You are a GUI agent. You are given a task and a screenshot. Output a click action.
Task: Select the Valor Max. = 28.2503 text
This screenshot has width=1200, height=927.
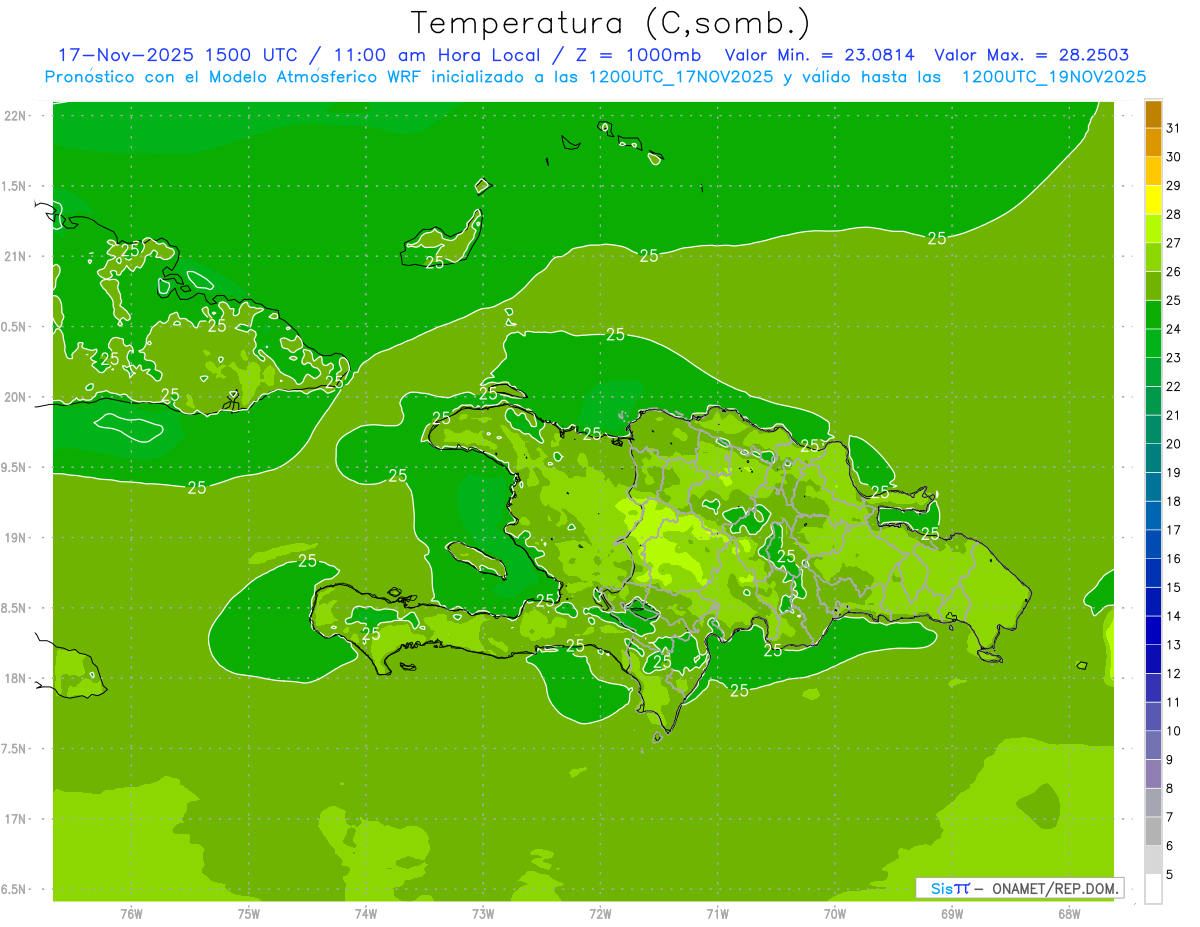pyautogui.click(x=1031, y=55)
